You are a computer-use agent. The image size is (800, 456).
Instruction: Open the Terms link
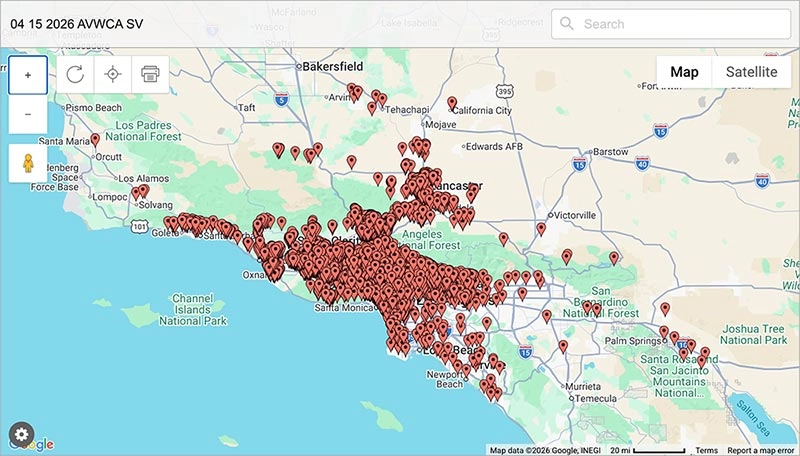[707, 450]
